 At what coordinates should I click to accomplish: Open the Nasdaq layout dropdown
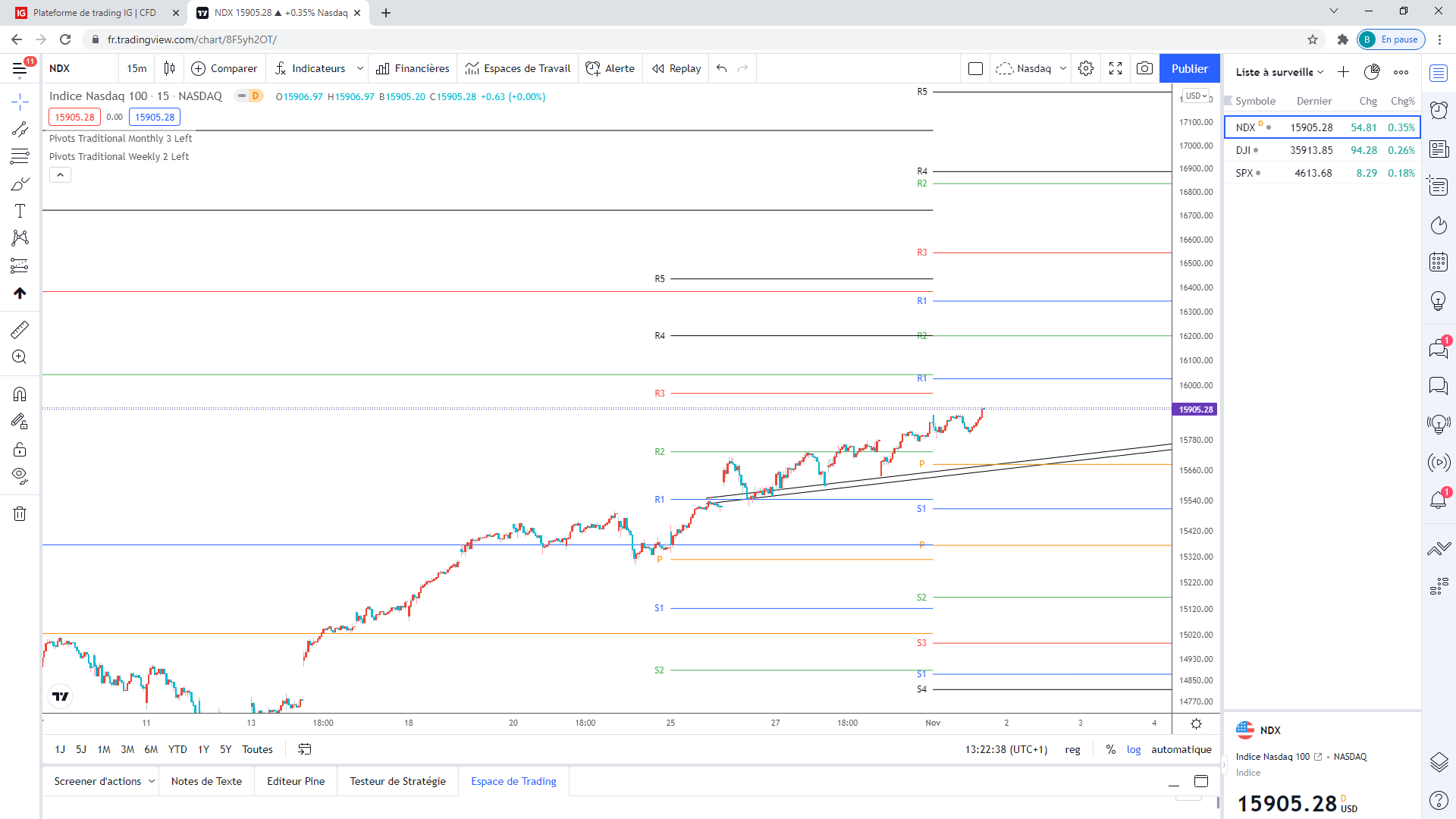(1062, 68)
